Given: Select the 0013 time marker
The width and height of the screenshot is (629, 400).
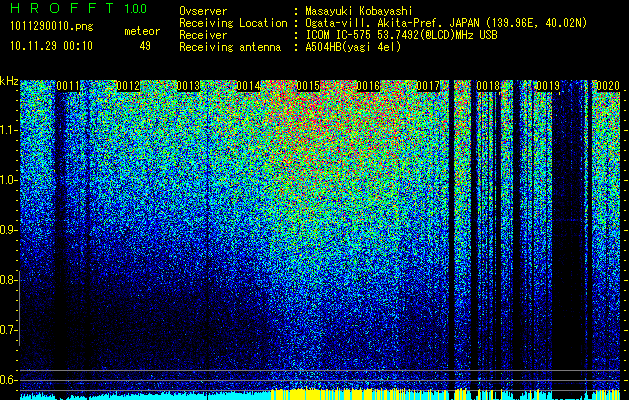Looking at the screenshot, I should [x=188, y=86].
